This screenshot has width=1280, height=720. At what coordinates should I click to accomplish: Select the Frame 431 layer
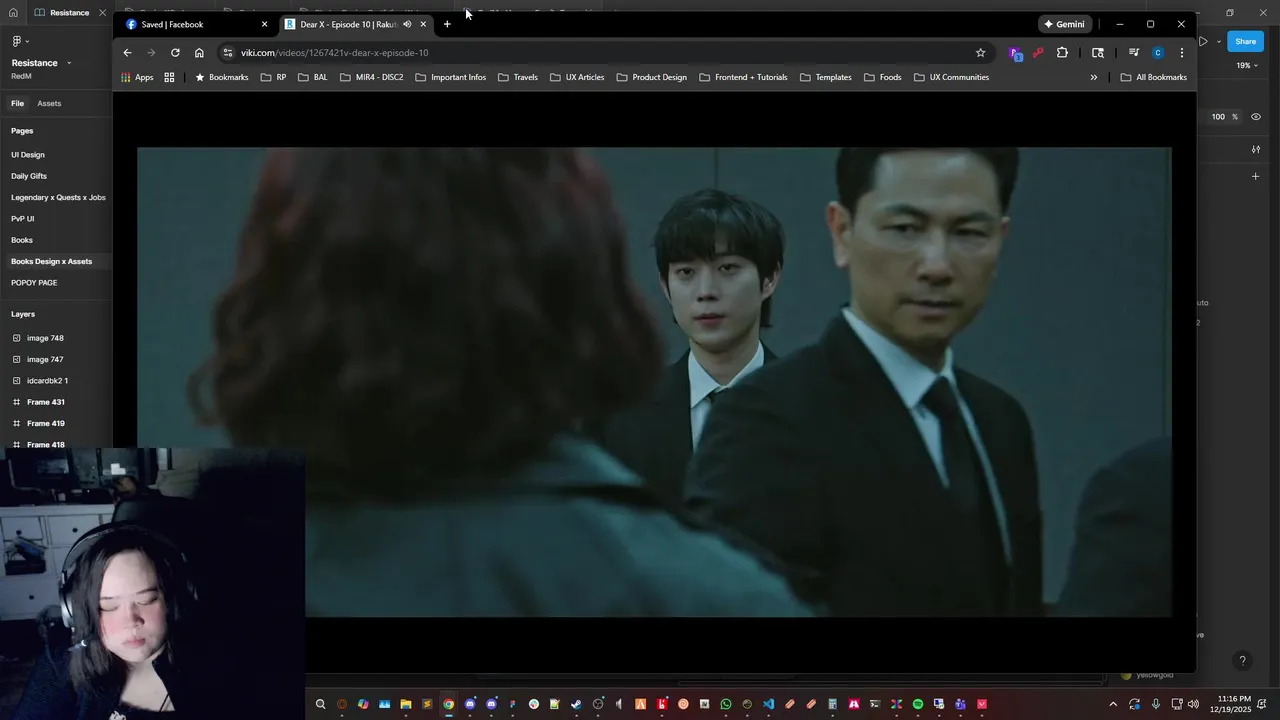(45, 402)
